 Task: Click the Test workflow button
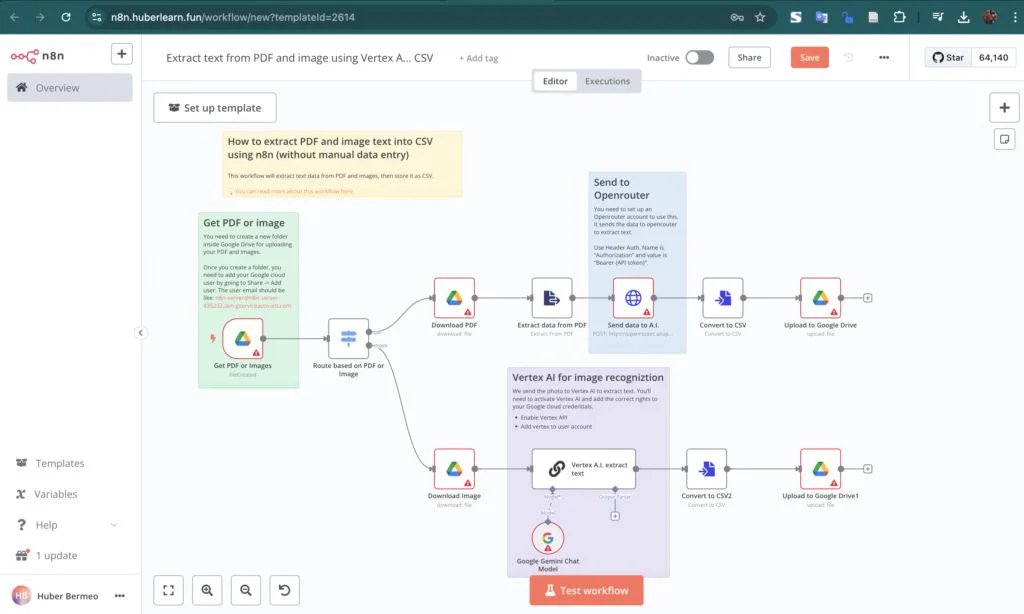(586, 590)
